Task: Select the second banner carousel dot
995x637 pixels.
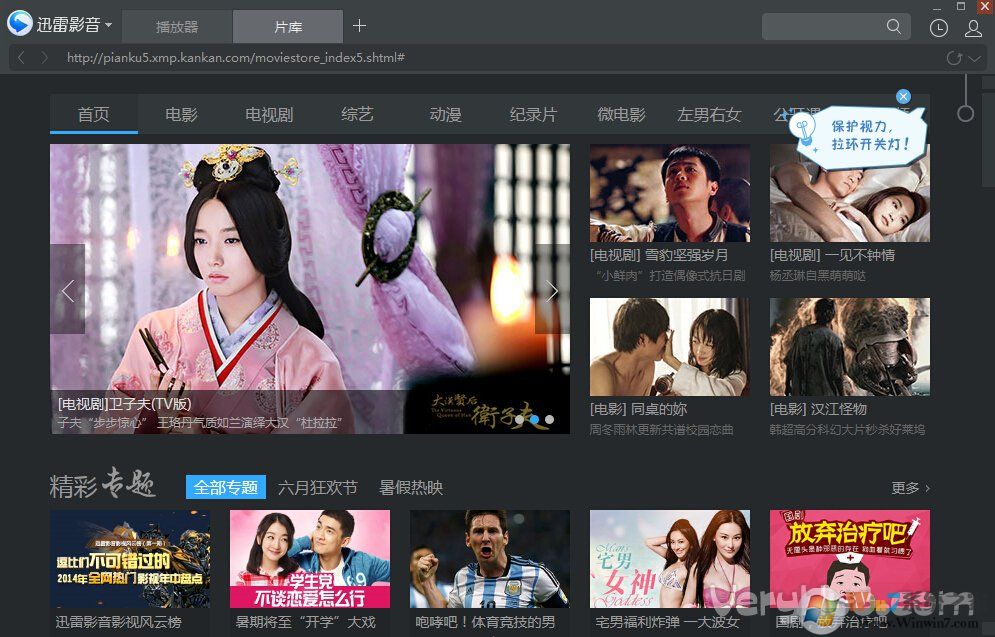Action: point(535,419)
